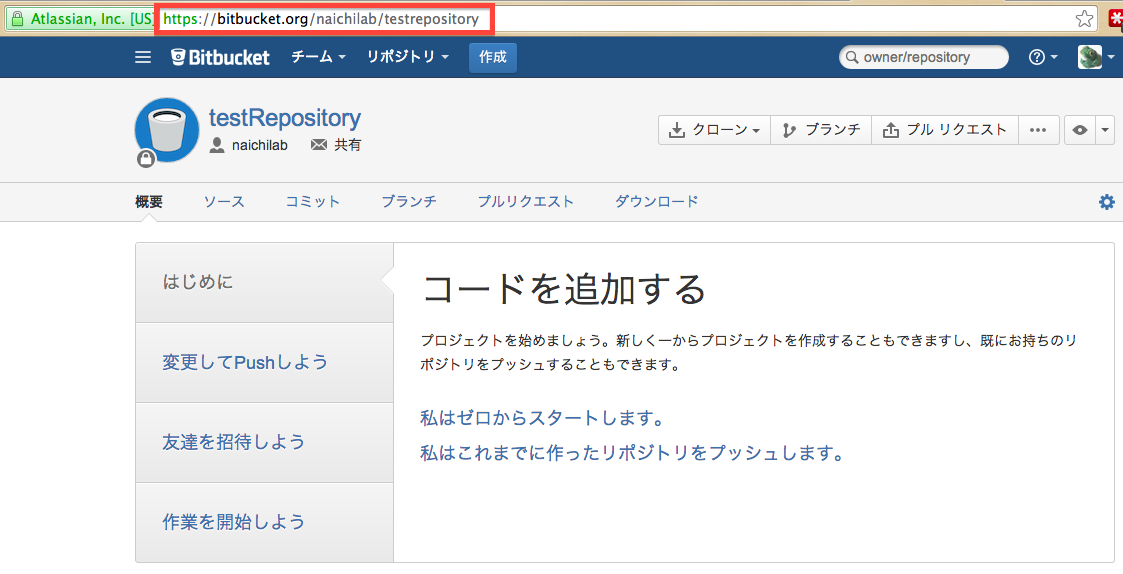The height and width of the screenshot is (574, 1123).
Task: Click the 作成 button
Action: click(x=493, y=57)
